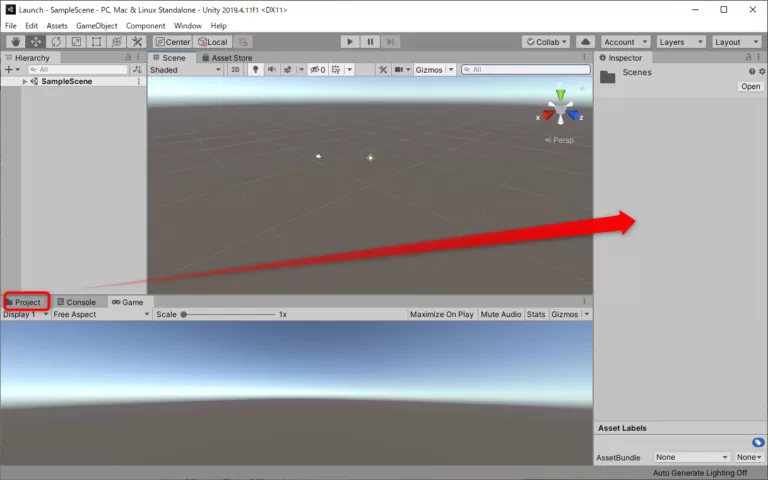
Task: Toggle hidden objects visibility counter
Action: coord(318,70)
